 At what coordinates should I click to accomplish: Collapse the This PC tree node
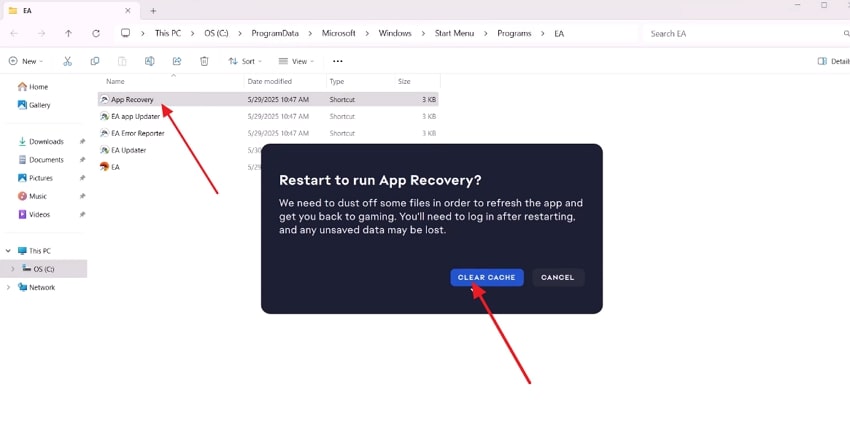click(x=8, y=251)
